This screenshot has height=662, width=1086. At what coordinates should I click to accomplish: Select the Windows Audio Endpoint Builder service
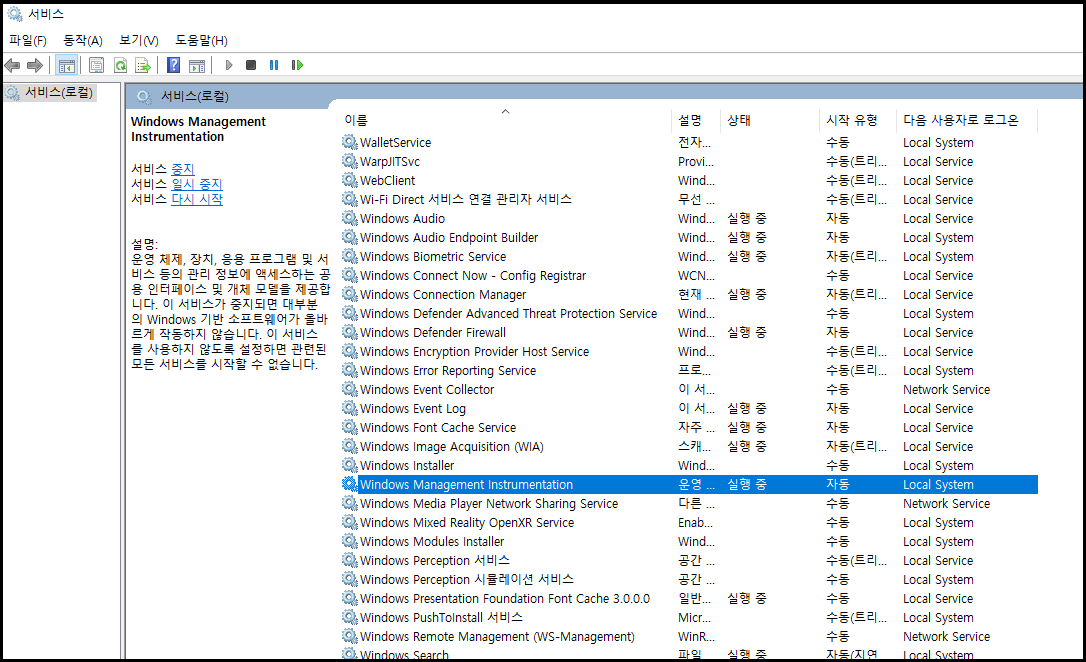(x=689, y=238)
